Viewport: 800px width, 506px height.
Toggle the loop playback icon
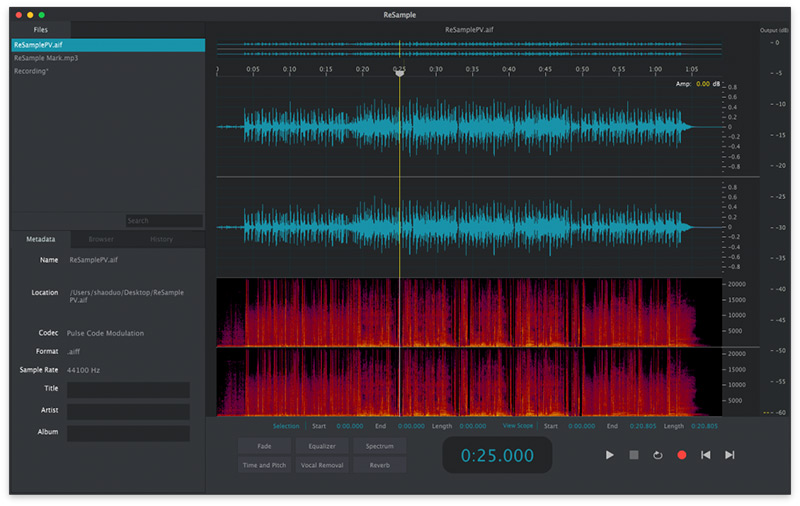point(657,455)
